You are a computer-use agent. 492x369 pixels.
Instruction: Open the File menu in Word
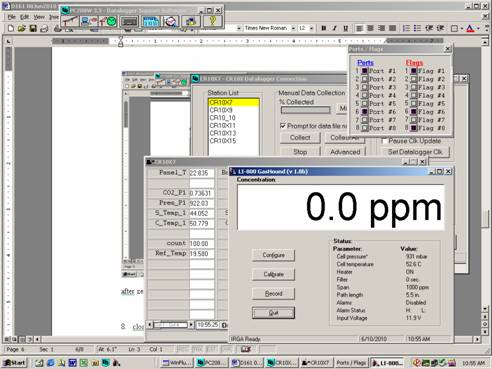(11, 17)
